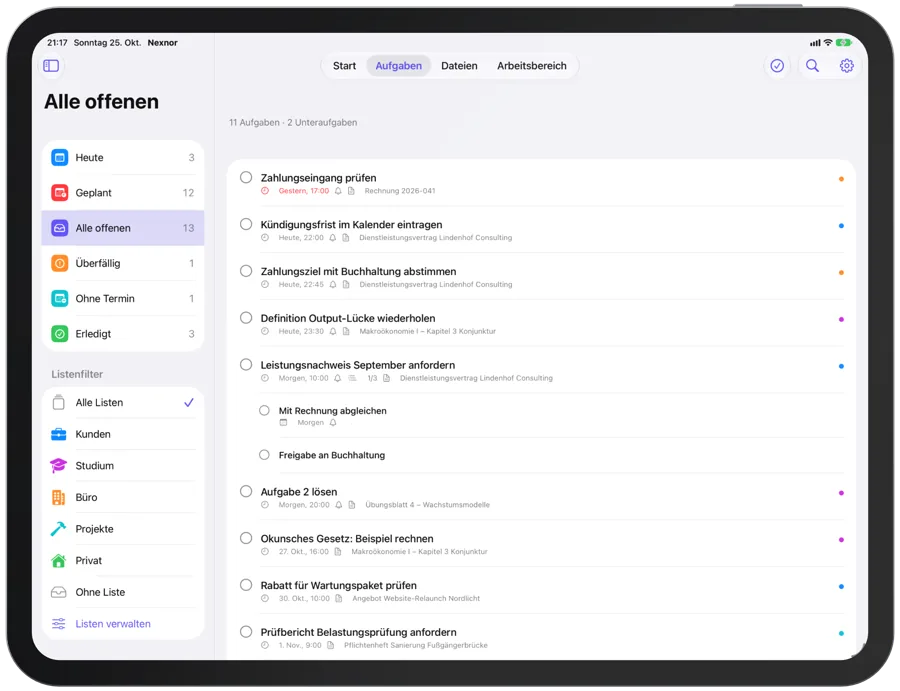
Task: Click the purple Alle offenen inbox icon
Action: point(60,228)
